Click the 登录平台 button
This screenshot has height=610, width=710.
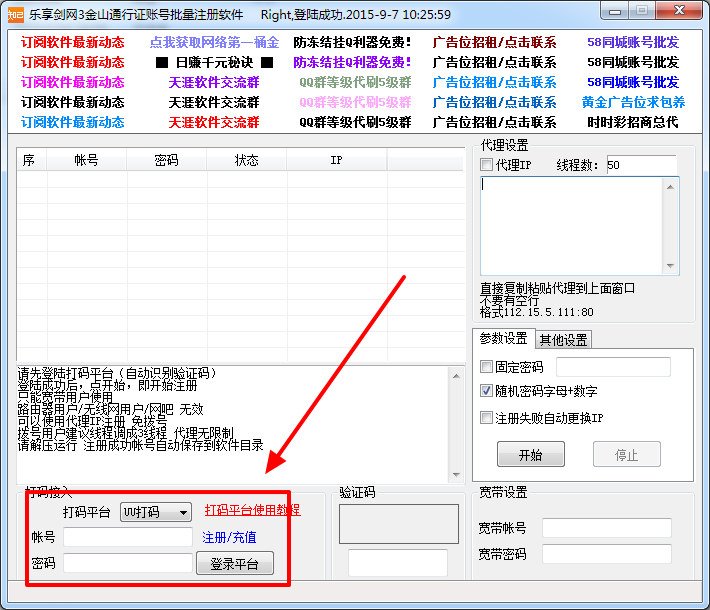235,563
